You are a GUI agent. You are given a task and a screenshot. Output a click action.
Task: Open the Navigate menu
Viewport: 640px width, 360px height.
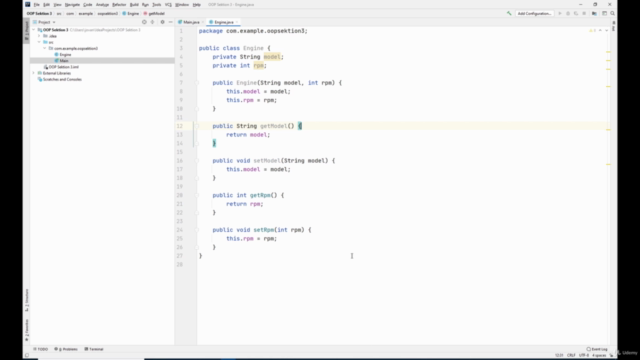[72, 4]
